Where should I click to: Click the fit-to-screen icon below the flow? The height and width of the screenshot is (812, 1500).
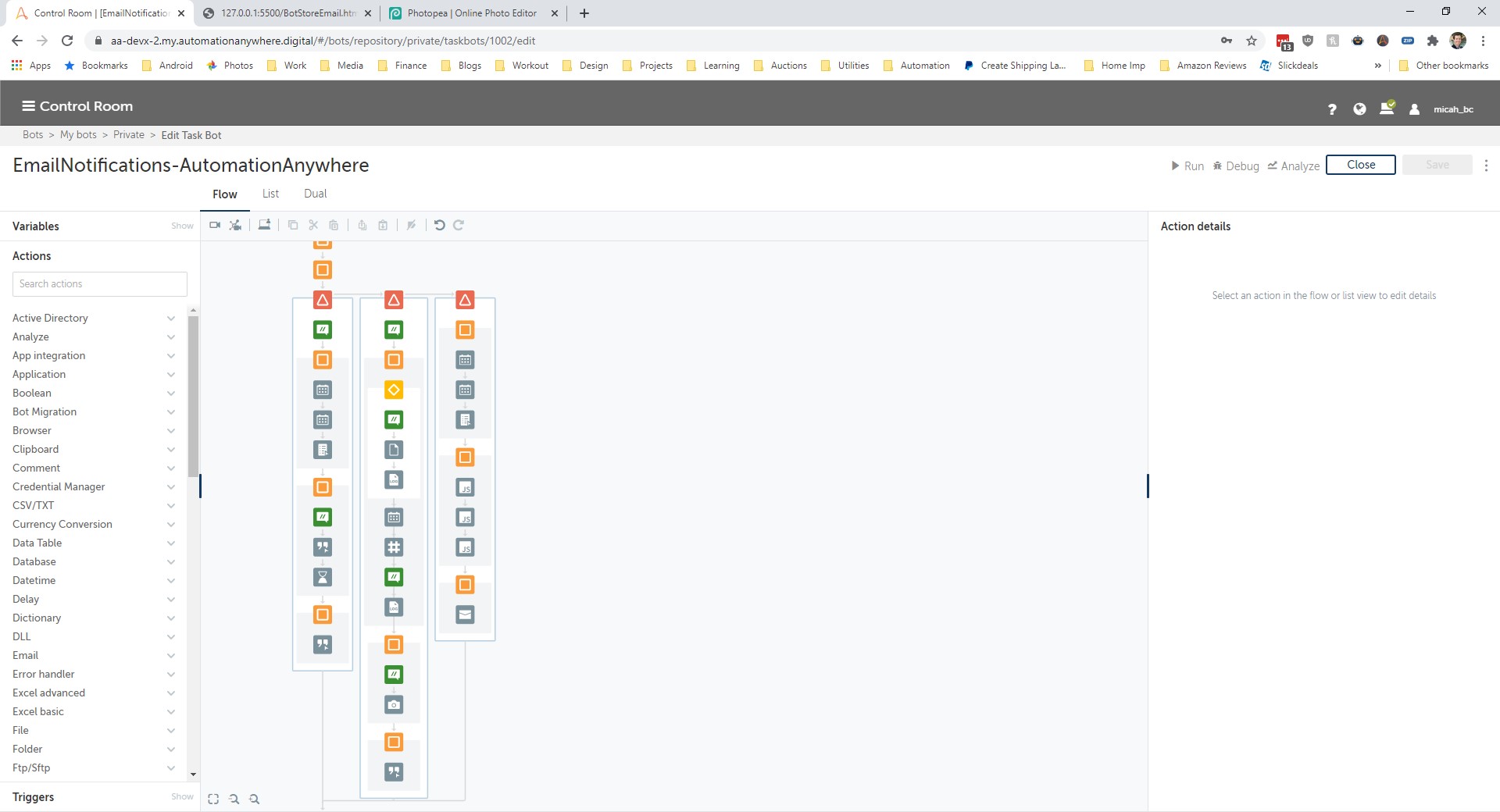(213, 799)
